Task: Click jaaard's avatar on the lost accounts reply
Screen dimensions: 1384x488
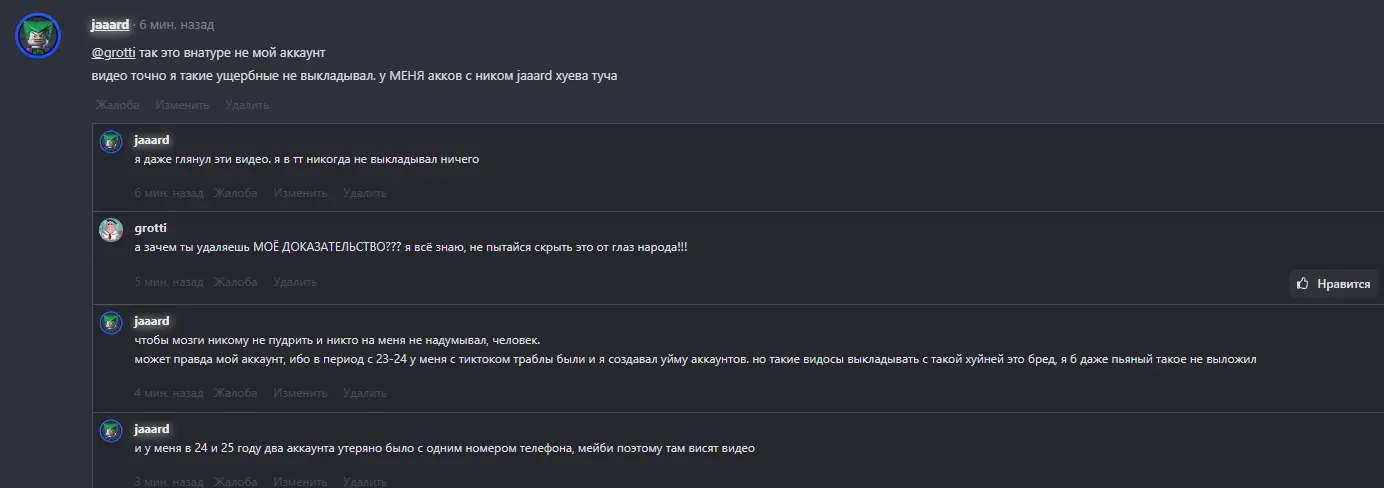Action: 111,430
